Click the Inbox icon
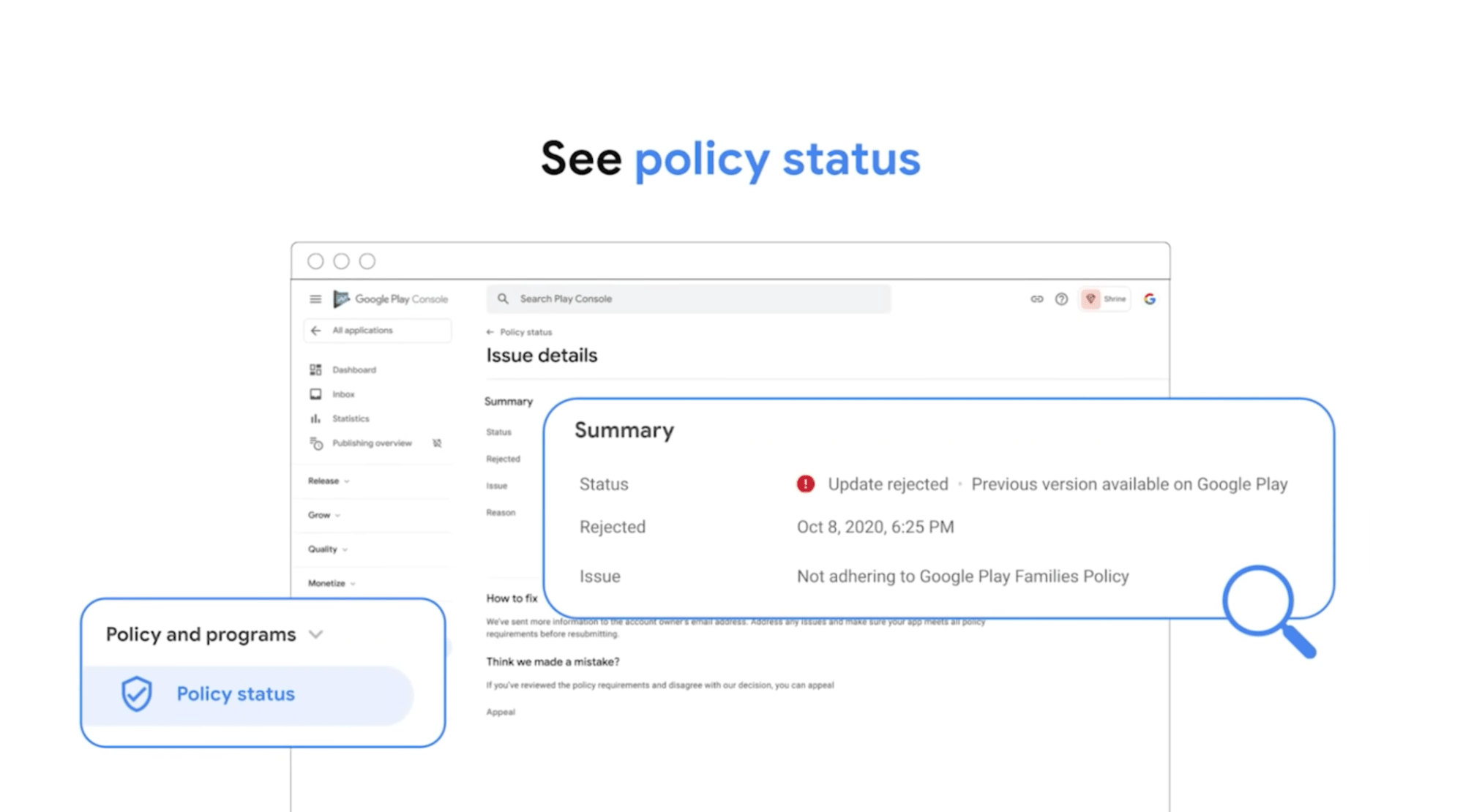Viewport: 1463px width, 812px height. (x=315, y=394)
